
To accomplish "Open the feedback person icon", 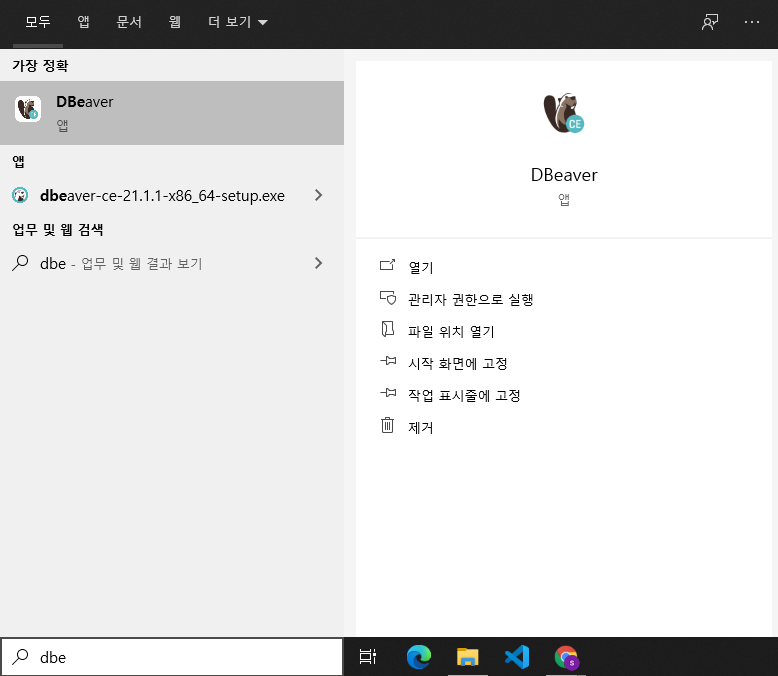I will coord(710,22).
